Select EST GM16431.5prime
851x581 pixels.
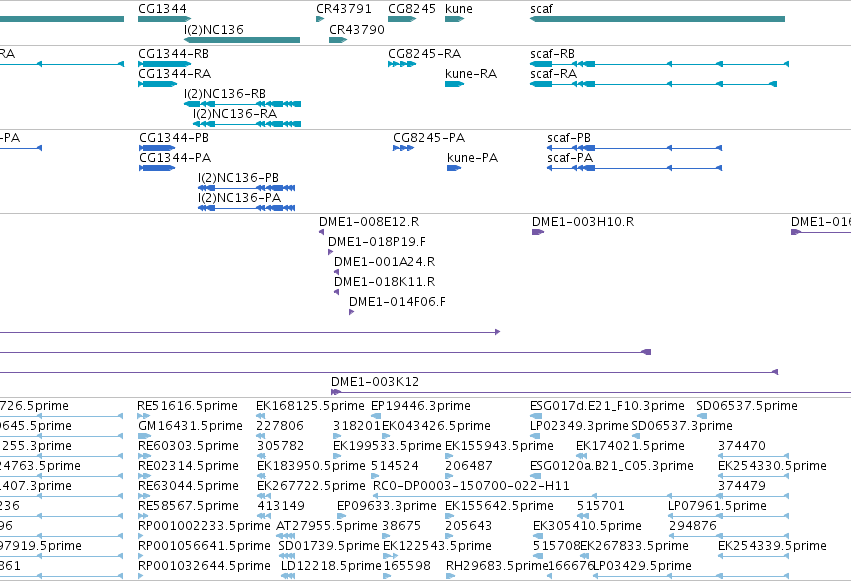click(190, 426)
